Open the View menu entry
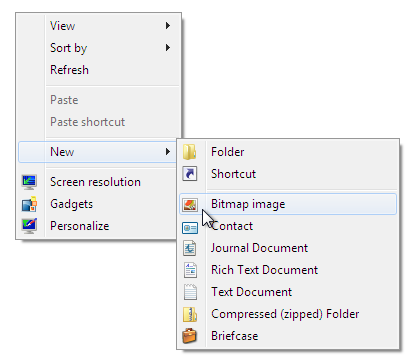The image size is (414, 360). pyautogui.click(x=98, y=26)
